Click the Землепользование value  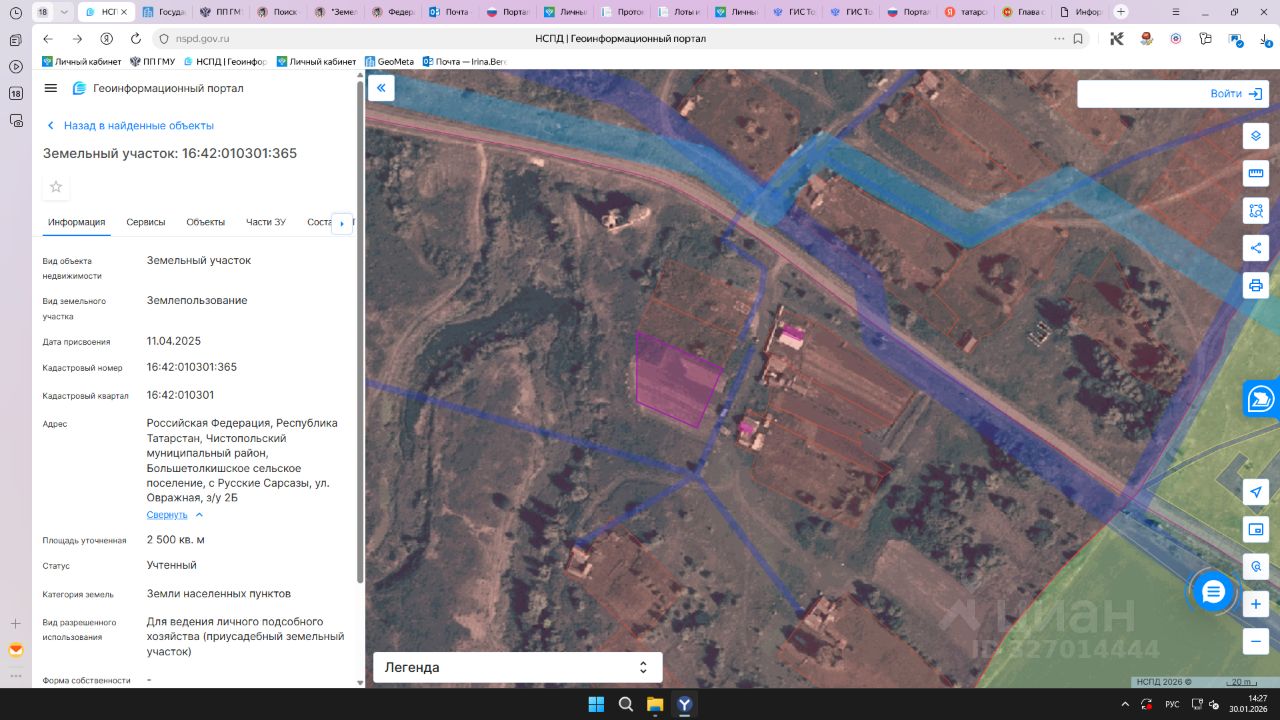click(x=197, y=300)
